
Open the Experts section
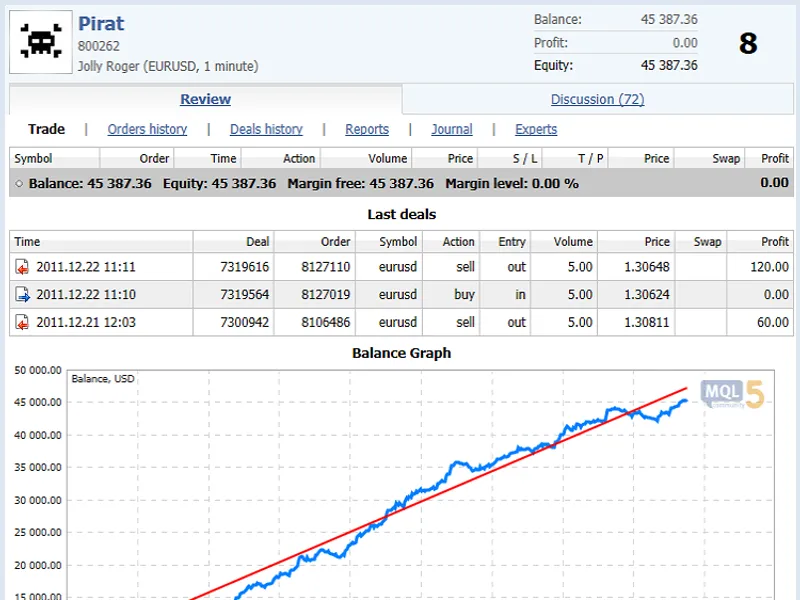pyautogui.click(x=536, y=129)
